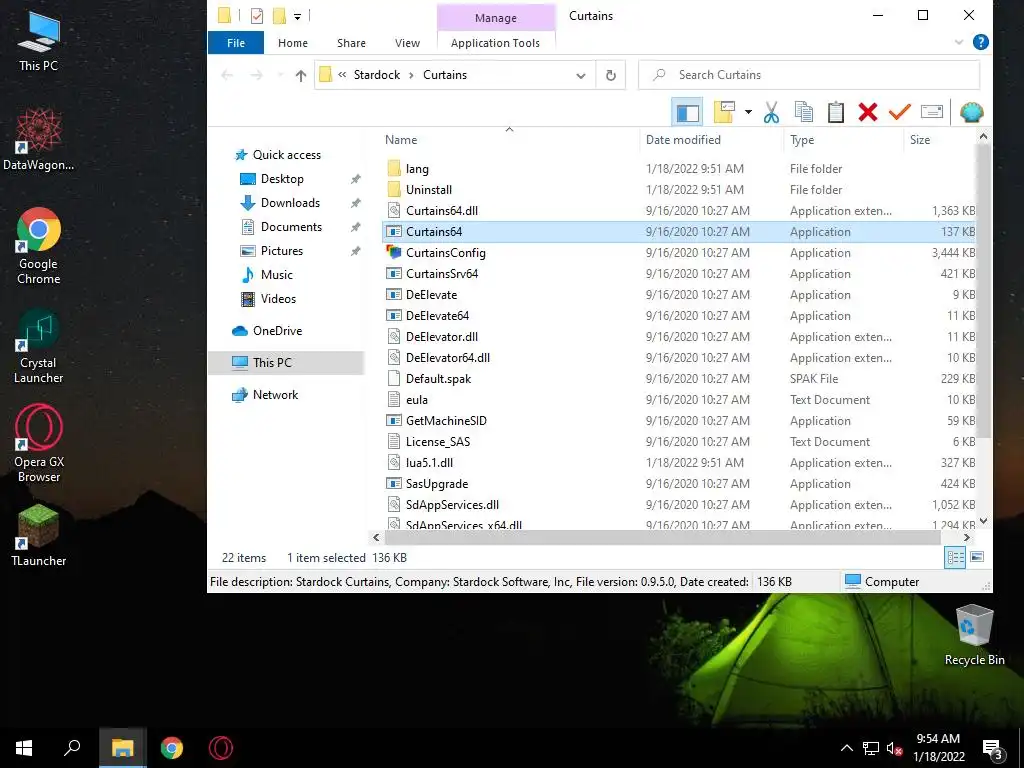This screenshot has height=768, width=1024.
Task: Paste using the clipboard toolbar icon
Action: pos(836,112)
